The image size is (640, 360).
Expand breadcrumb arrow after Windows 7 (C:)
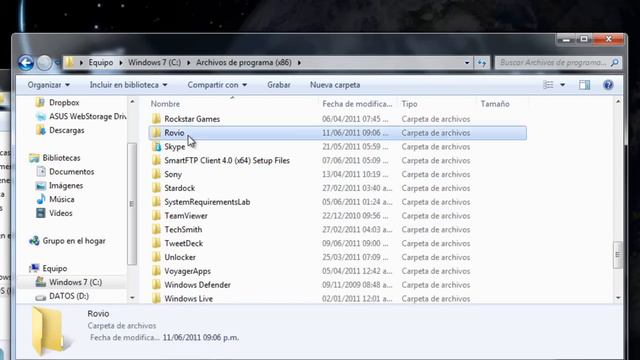(x=189, y=63)
